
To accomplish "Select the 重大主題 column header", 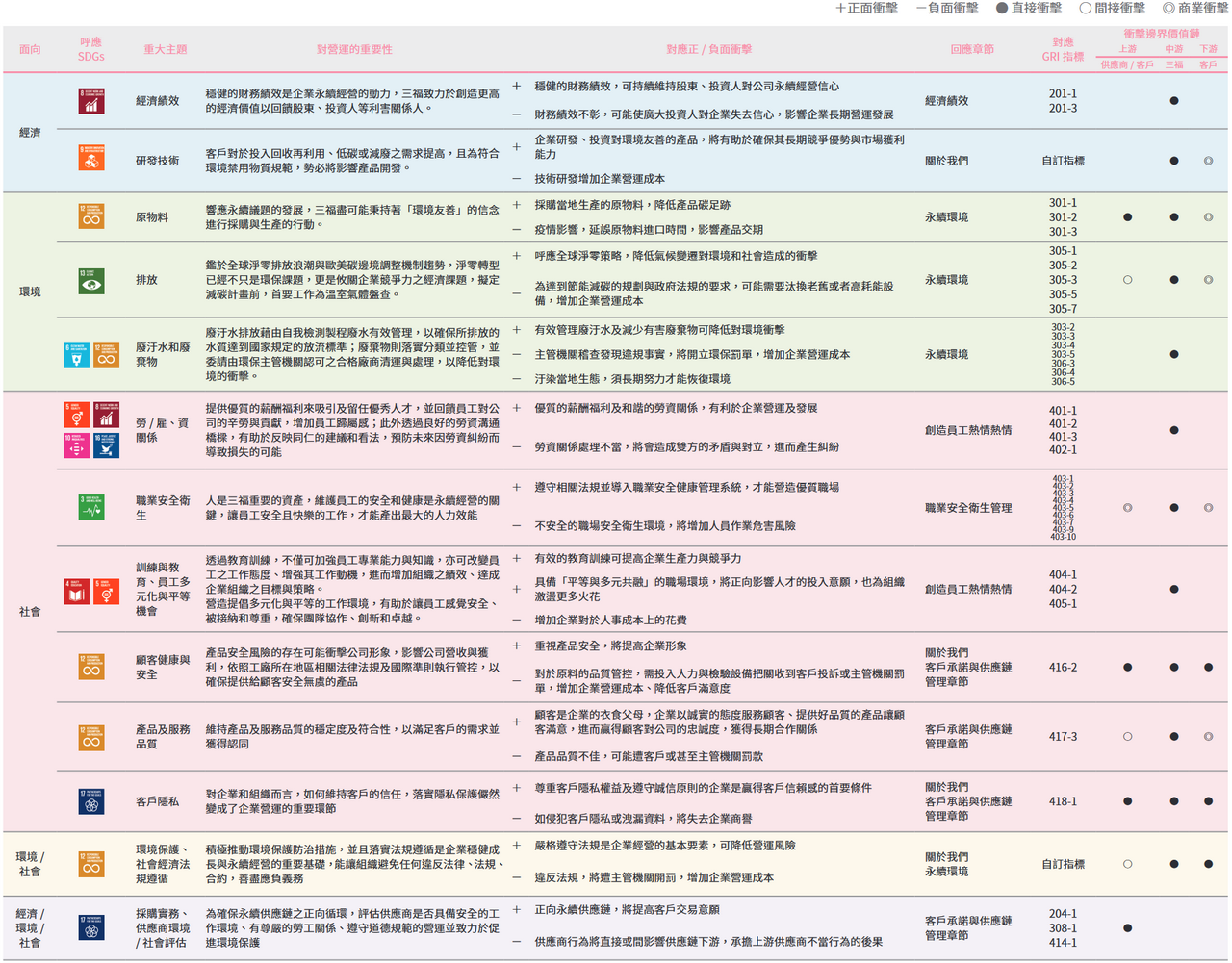I will pos(166,49).
